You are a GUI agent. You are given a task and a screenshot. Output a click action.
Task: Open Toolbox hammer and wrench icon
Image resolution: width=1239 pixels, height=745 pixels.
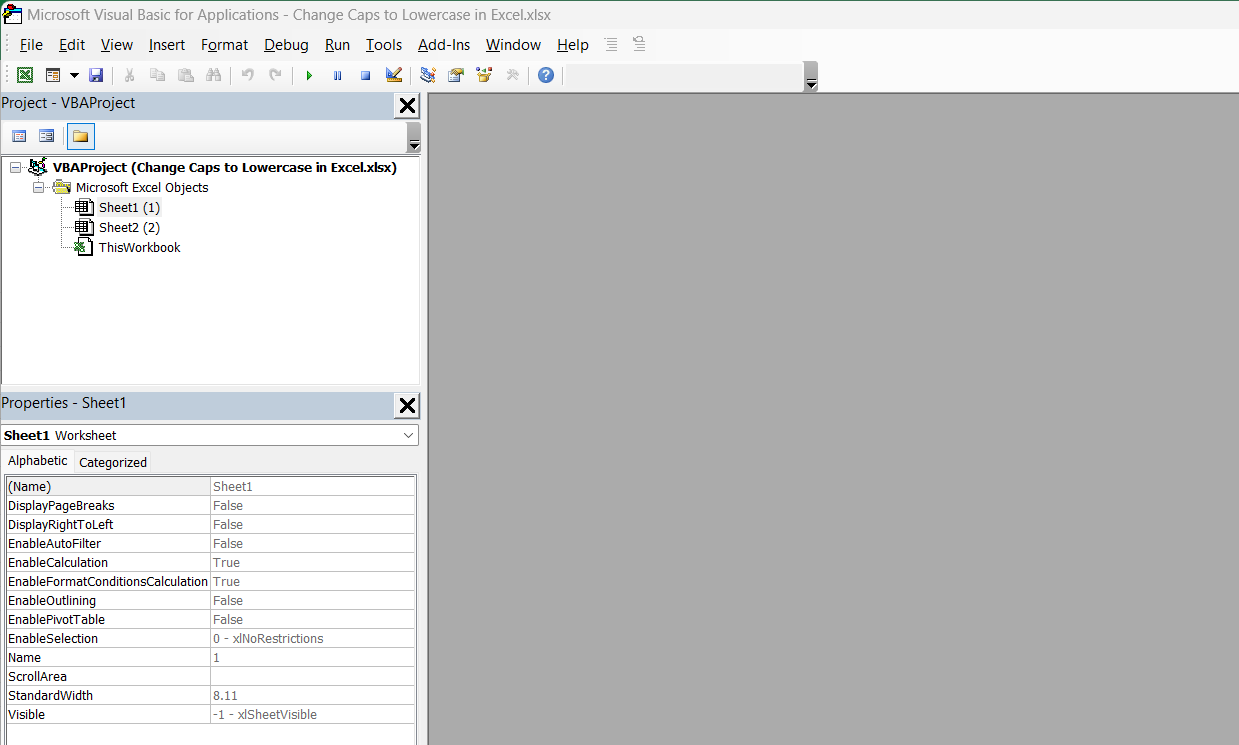[512, 75]
